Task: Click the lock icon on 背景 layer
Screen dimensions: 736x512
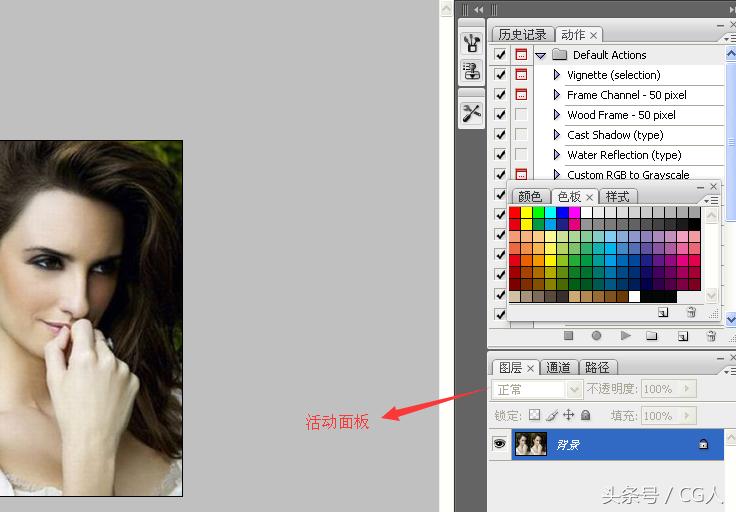Action: pos(703,444)
